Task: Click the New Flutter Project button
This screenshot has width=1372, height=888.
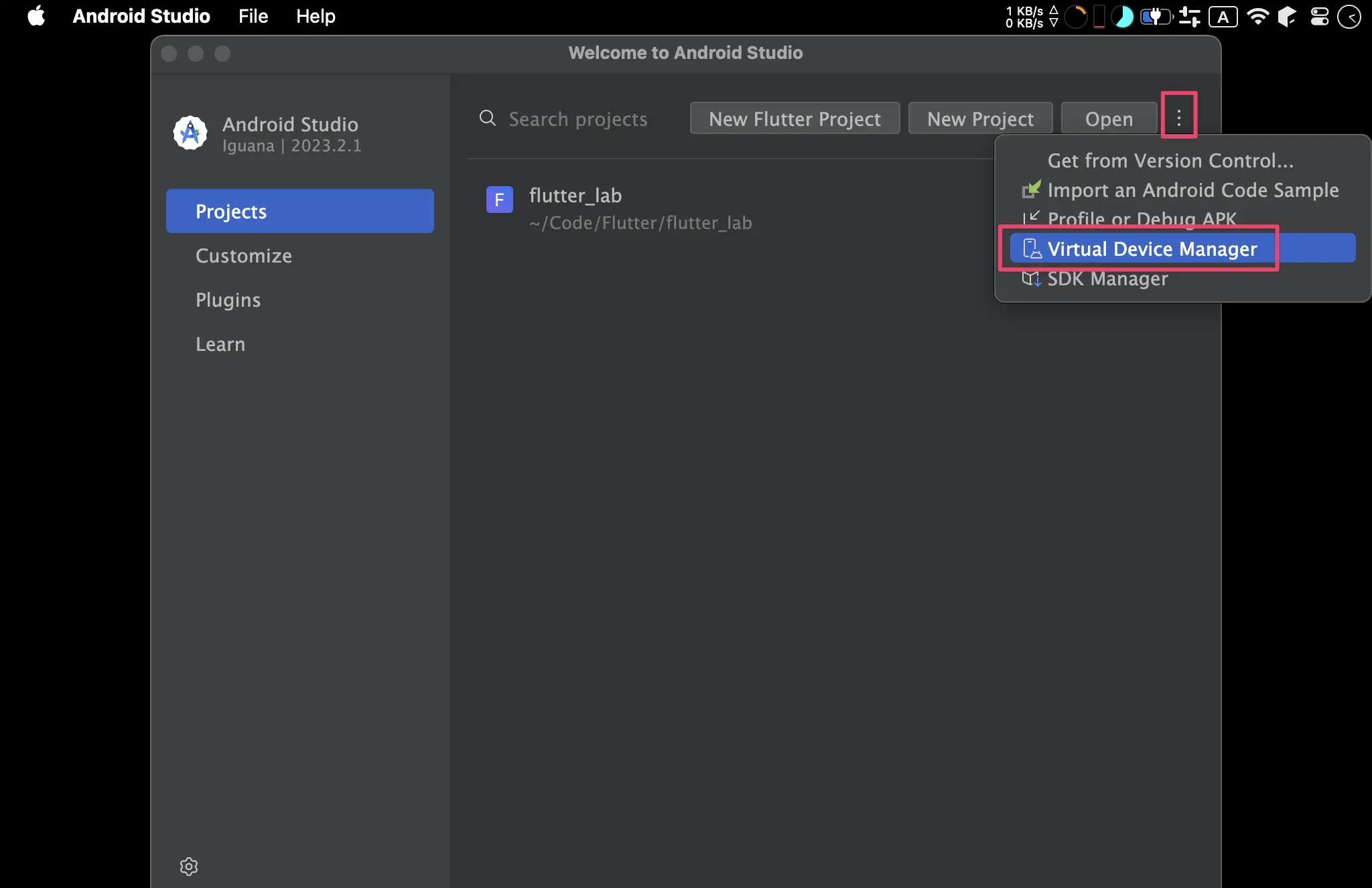Action: pyautogui.click(x=795, y=119)
